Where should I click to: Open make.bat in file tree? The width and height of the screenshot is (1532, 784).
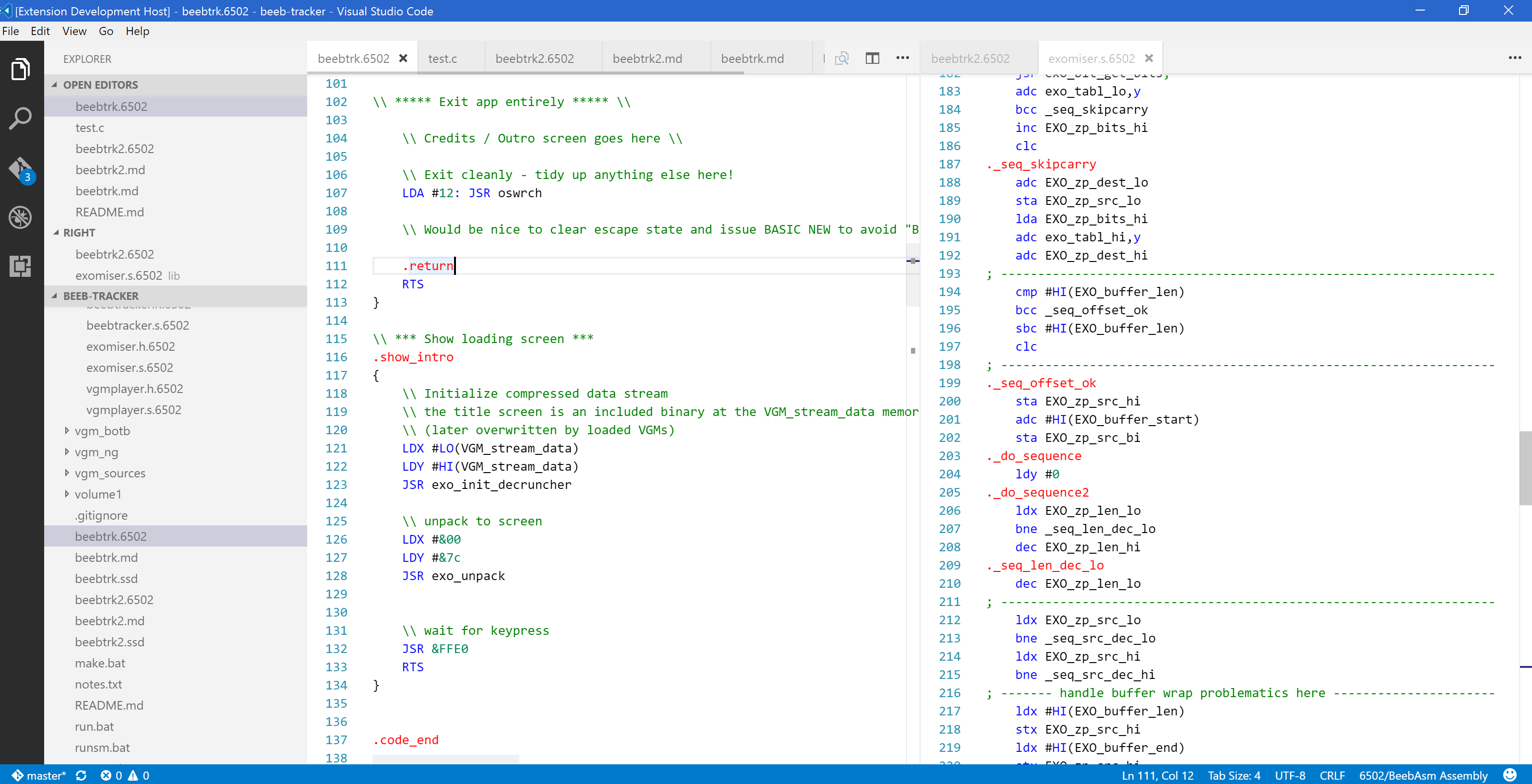click(176, 664)
